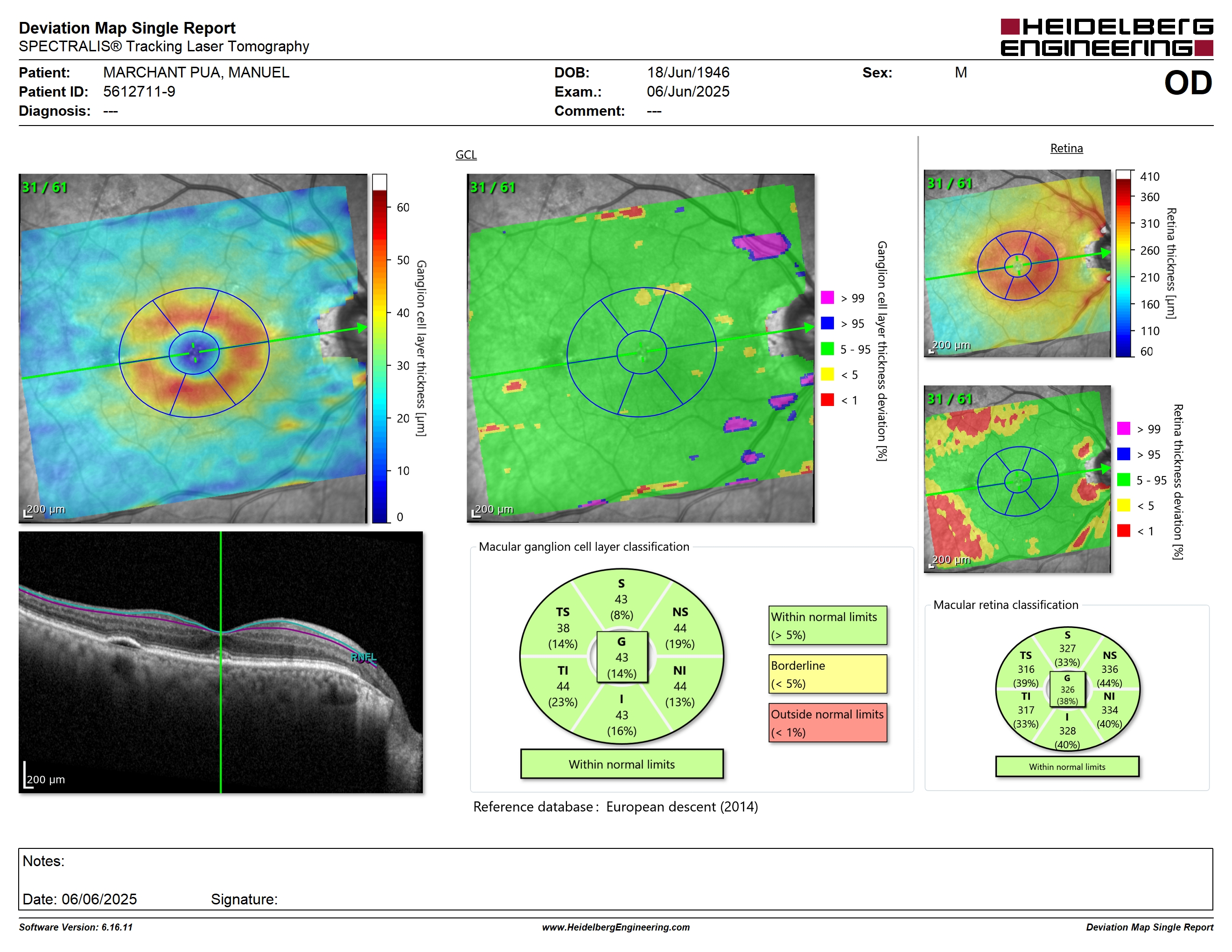The height and width of the screenshot is (952, 1232).
Task: Click 'Macular ganglion cell layer classification' heading
Action: [584, 546]
